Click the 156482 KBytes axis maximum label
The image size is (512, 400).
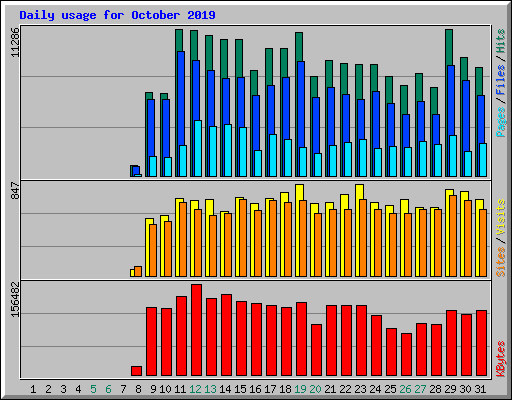click(15, 299)
